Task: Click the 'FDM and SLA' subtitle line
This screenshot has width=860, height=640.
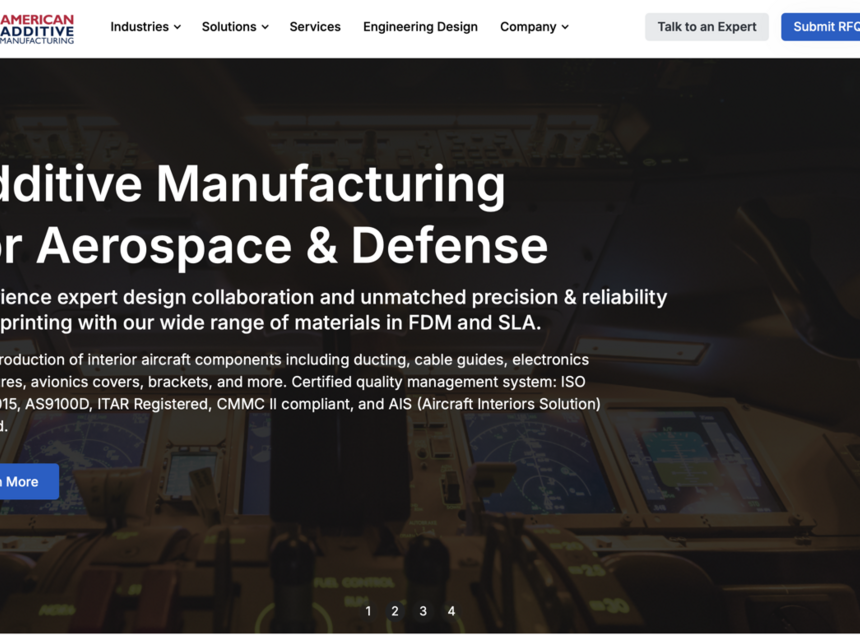Action: (x=270, y=323)
